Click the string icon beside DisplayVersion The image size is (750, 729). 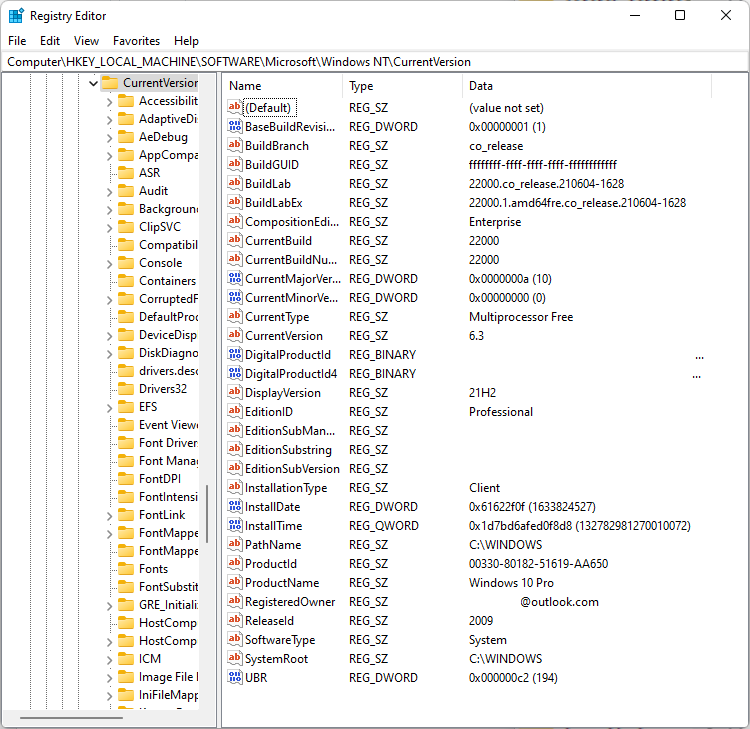click(x=234, y=392)
